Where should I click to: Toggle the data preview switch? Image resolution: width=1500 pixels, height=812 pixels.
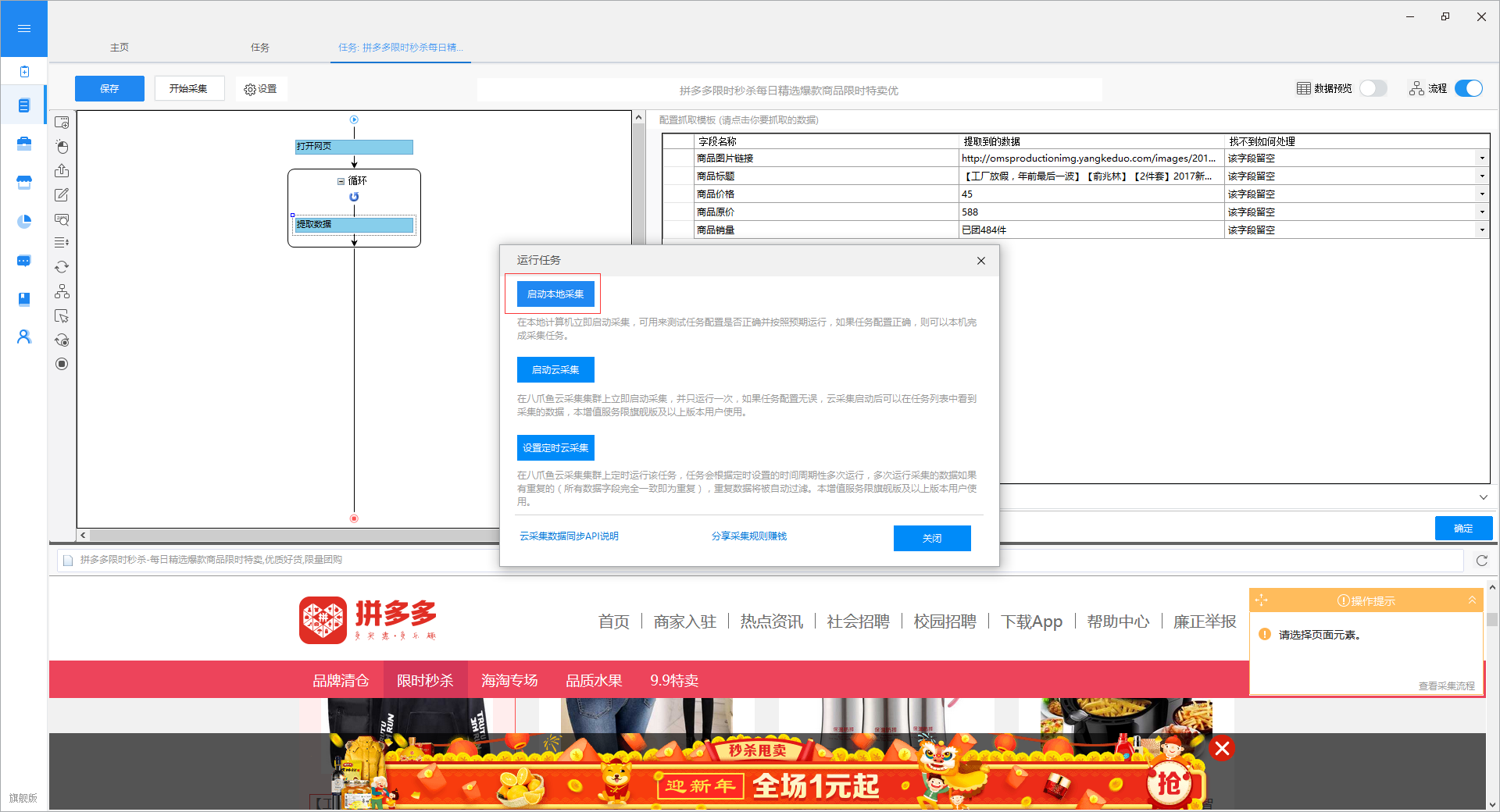(1373, 88)
